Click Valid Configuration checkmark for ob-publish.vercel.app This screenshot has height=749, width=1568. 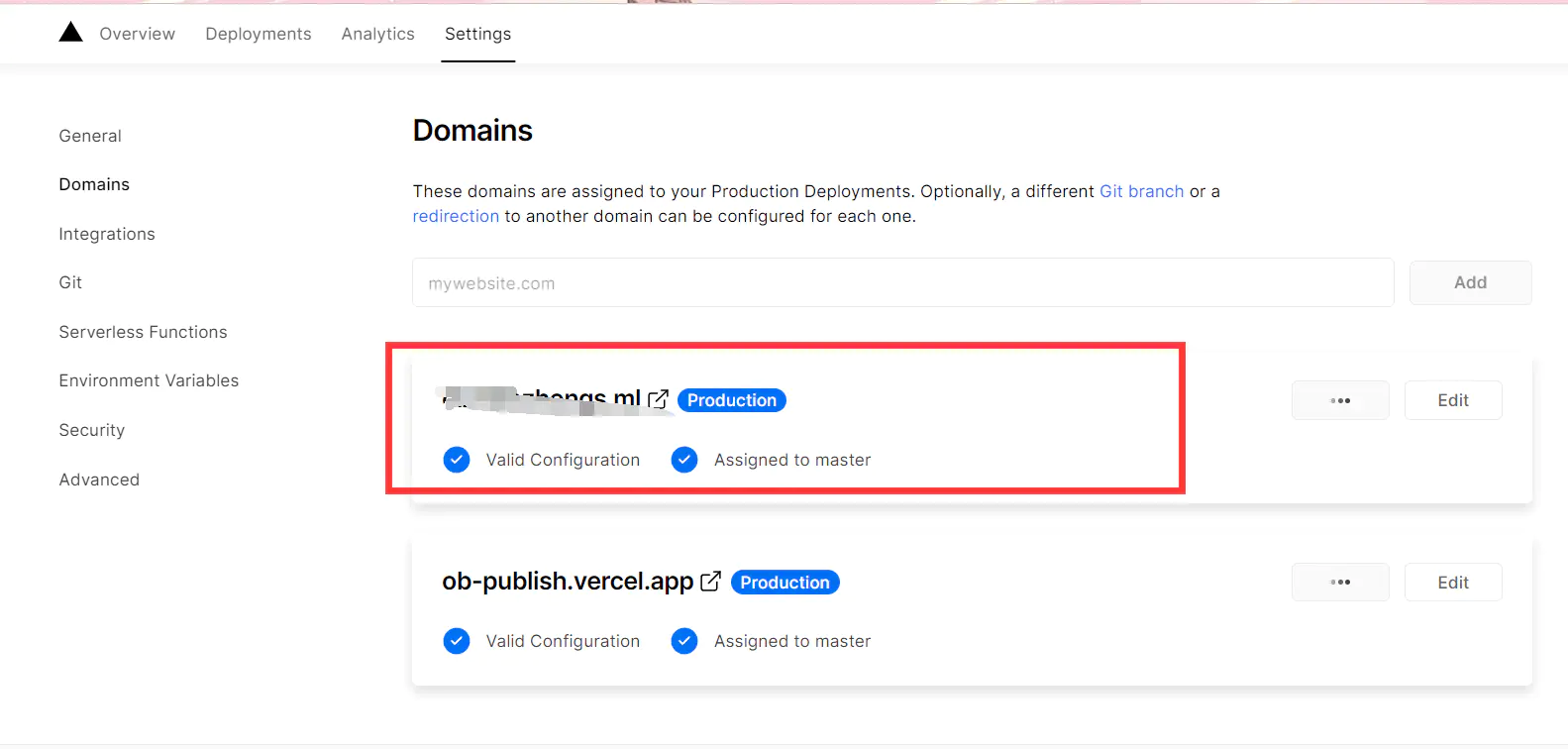click(457, 641)
